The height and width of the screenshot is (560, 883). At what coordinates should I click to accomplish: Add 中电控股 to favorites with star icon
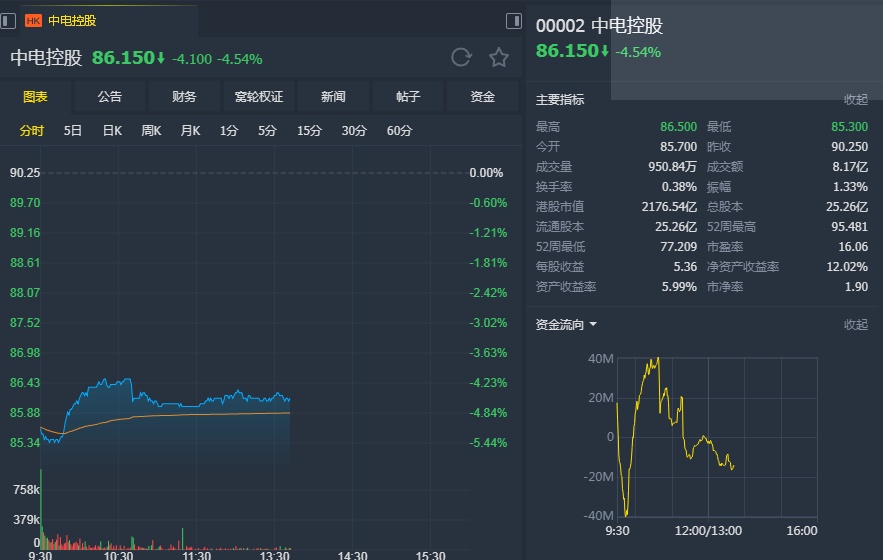tap(498, 57)
